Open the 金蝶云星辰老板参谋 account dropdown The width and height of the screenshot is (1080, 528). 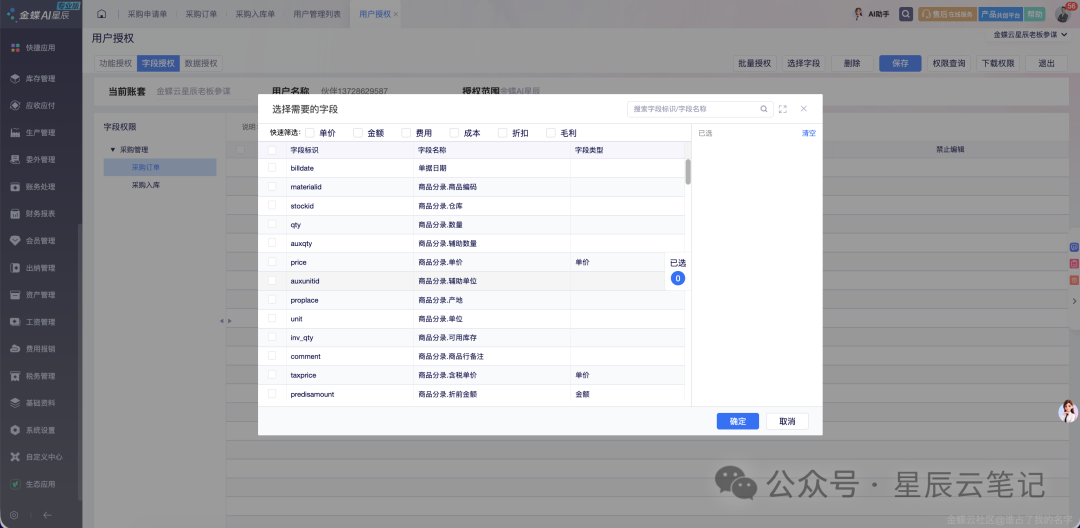tap(1029, 34)
